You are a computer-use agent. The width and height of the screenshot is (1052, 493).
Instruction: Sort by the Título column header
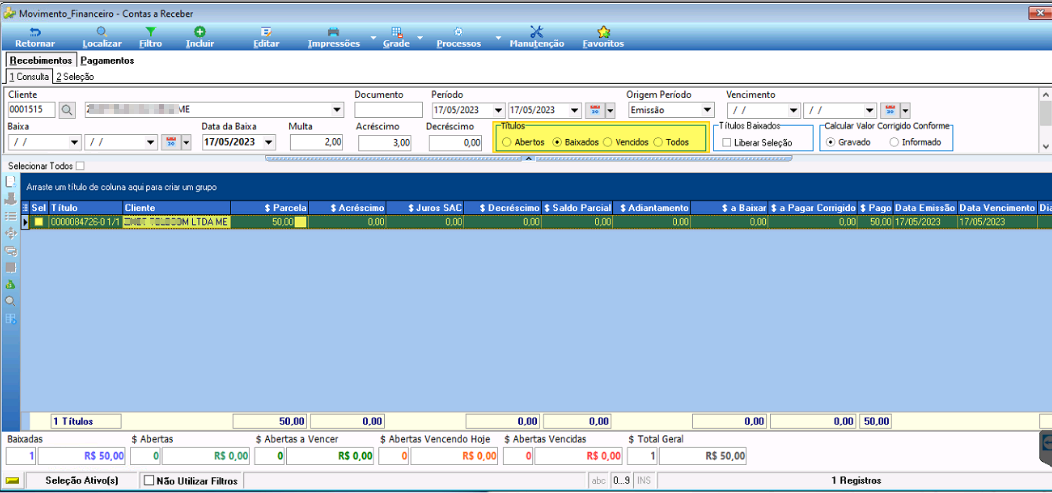coord(86,208)
